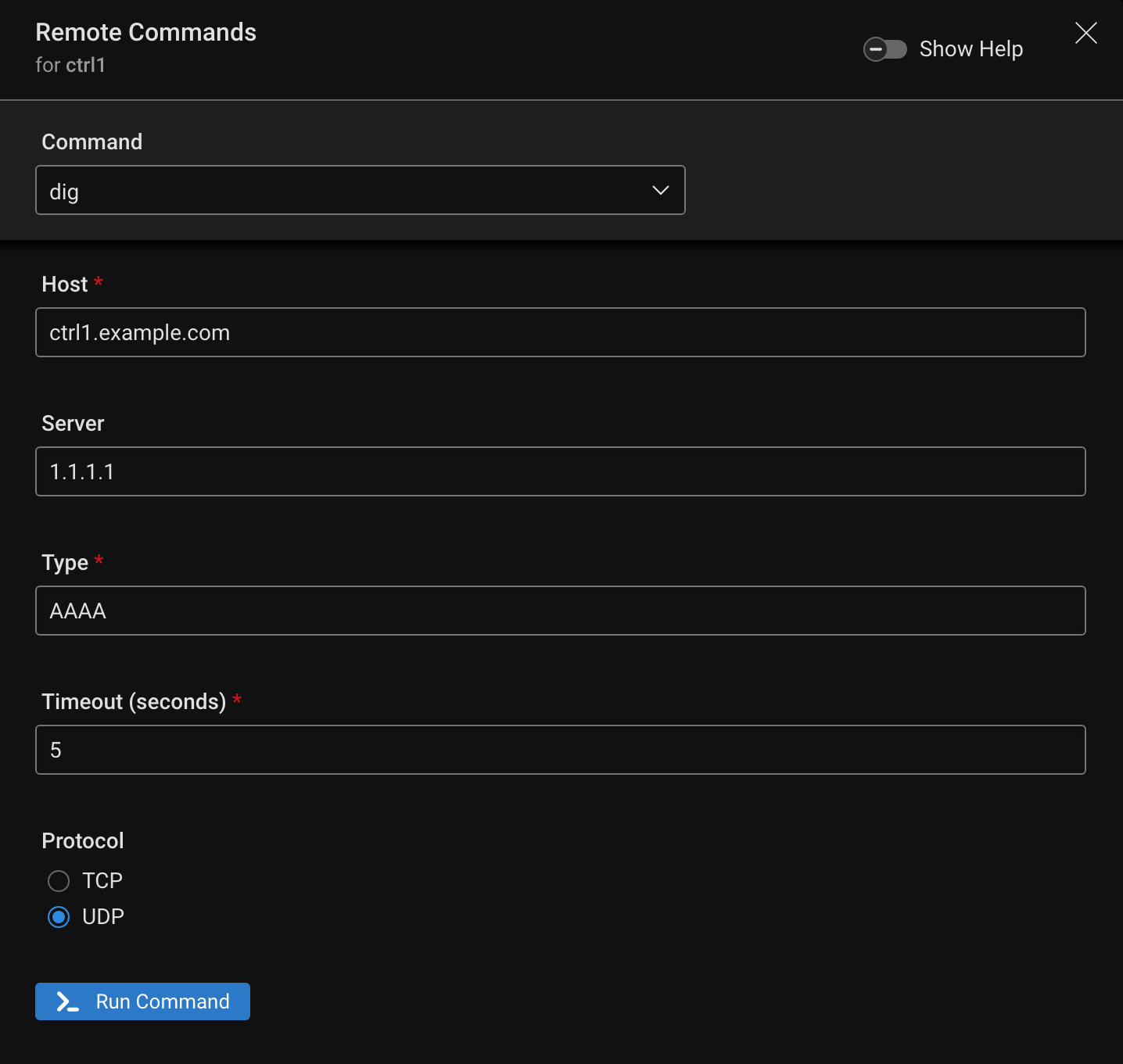Click the close X icon
The height and width of the screenshot is (1064, 1123).
pyautogui.click(x=1085, y=33)
